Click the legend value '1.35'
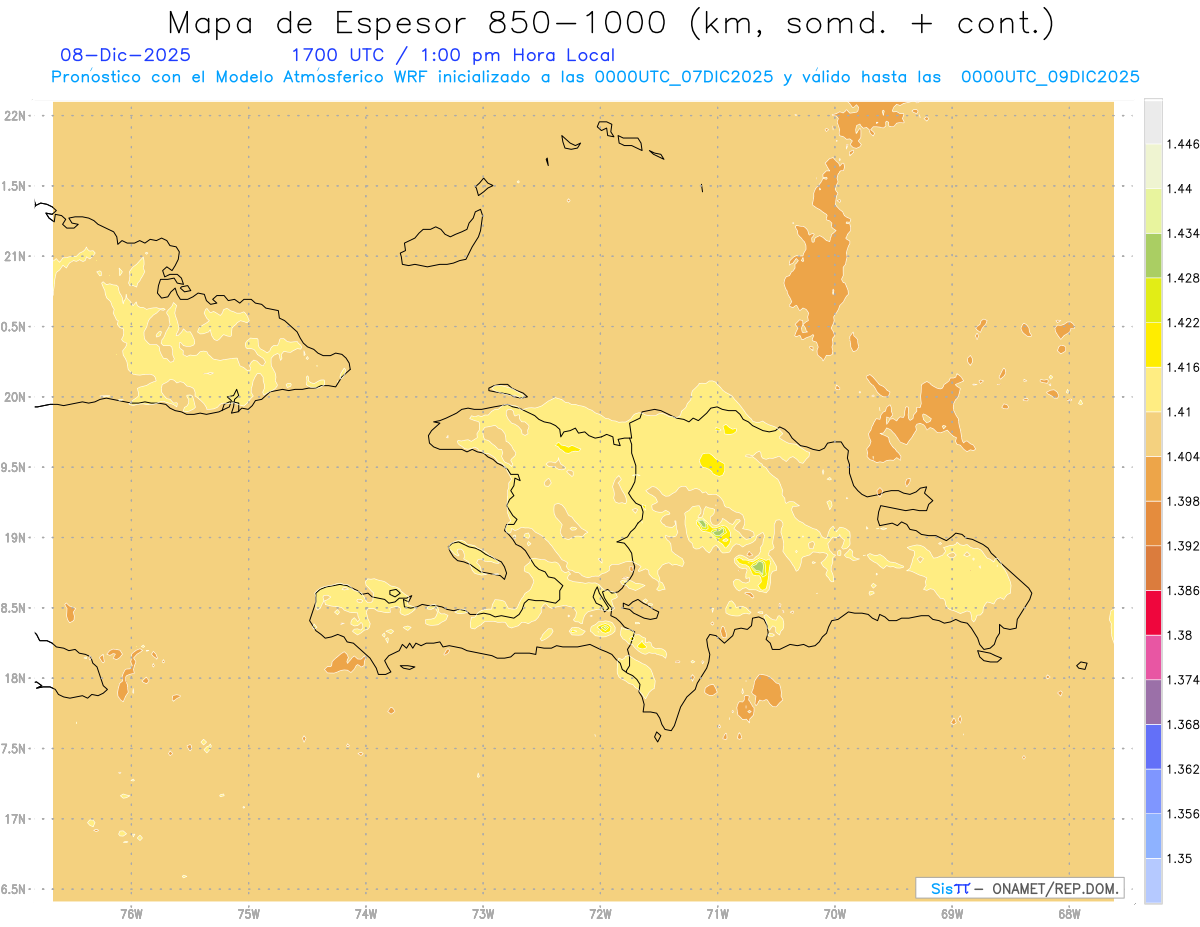 pyautogui.click(x=1179, y=858)
